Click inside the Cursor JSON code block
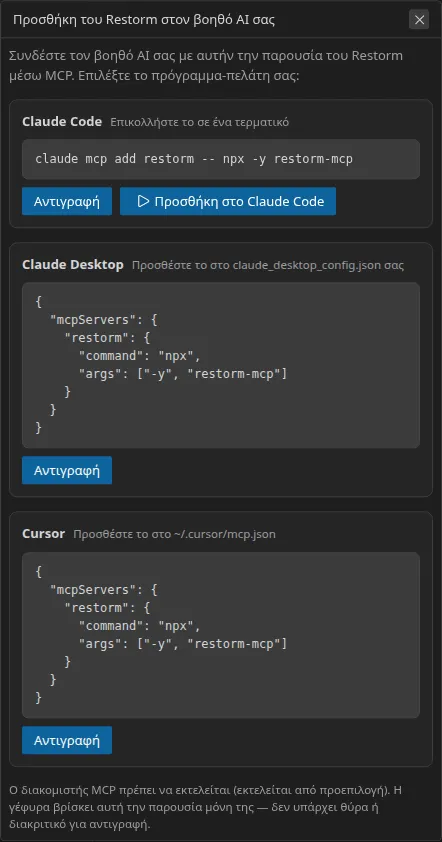This screenshot has height=842, width=442. [221, 635]
